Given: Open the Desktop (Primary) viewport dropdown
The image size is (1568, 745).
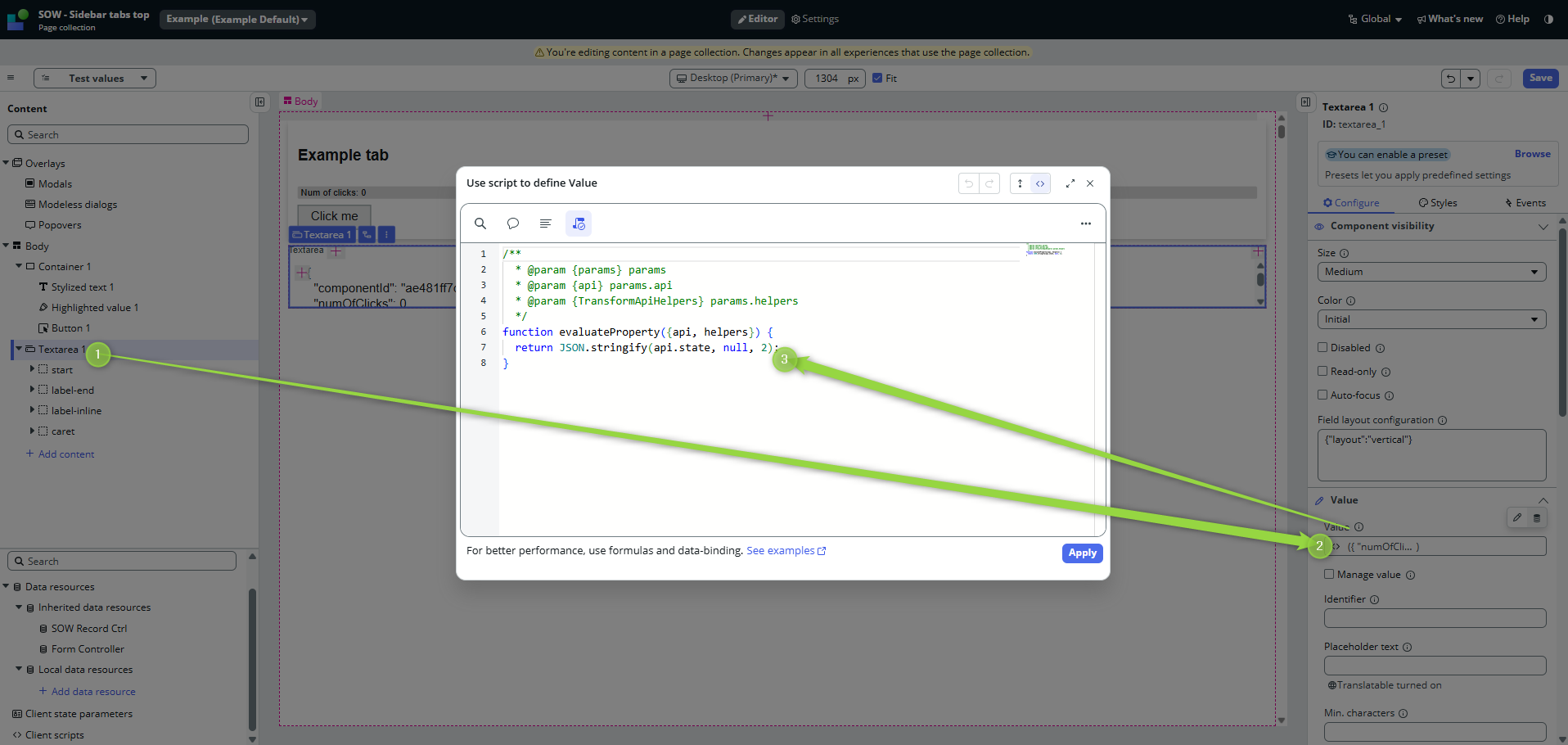Looking at the screenshot, I should [733, 79].
